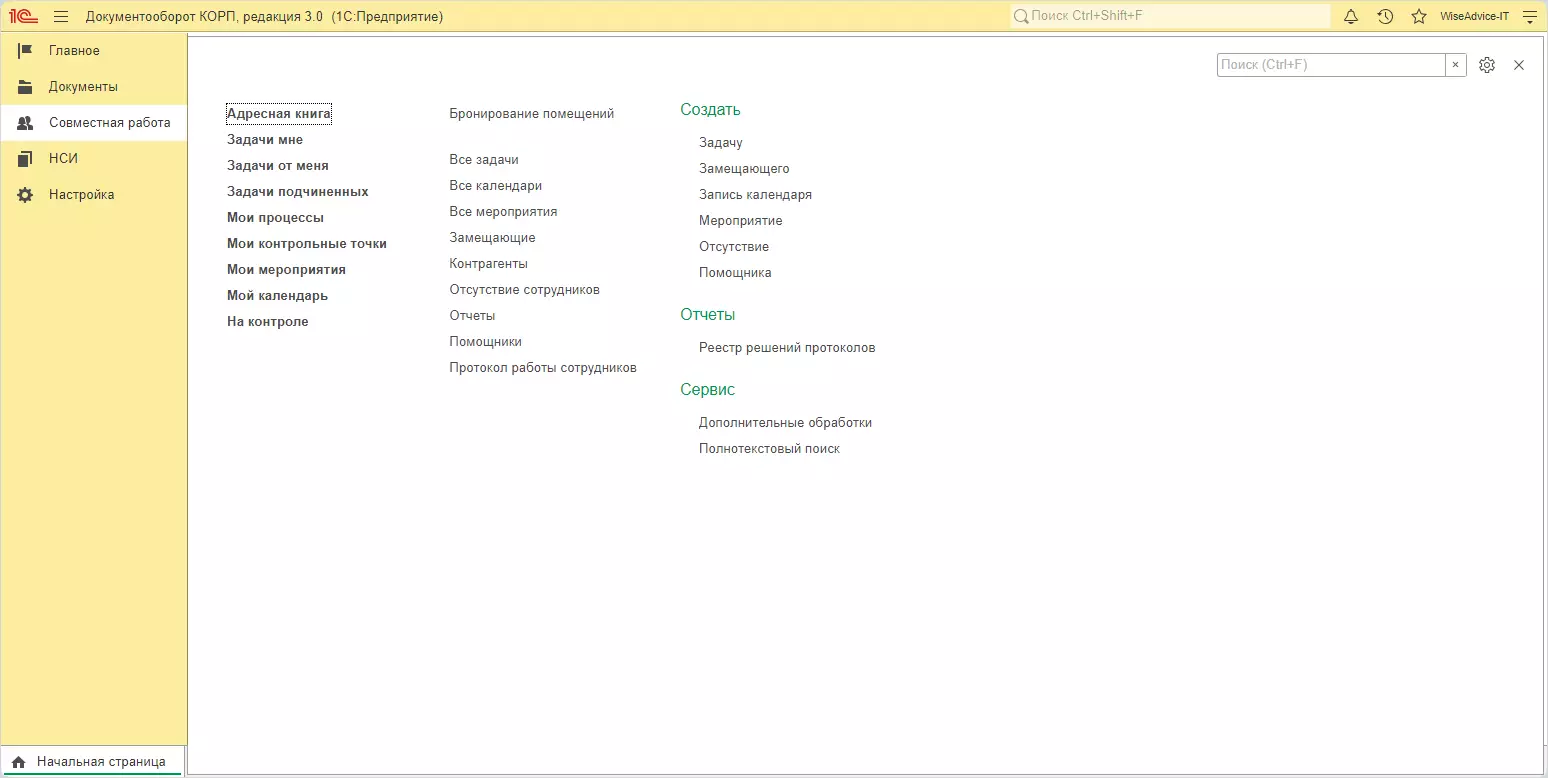1548x778 pixels.
Task: Click the green Отчеты group heading
Action: 707,315
